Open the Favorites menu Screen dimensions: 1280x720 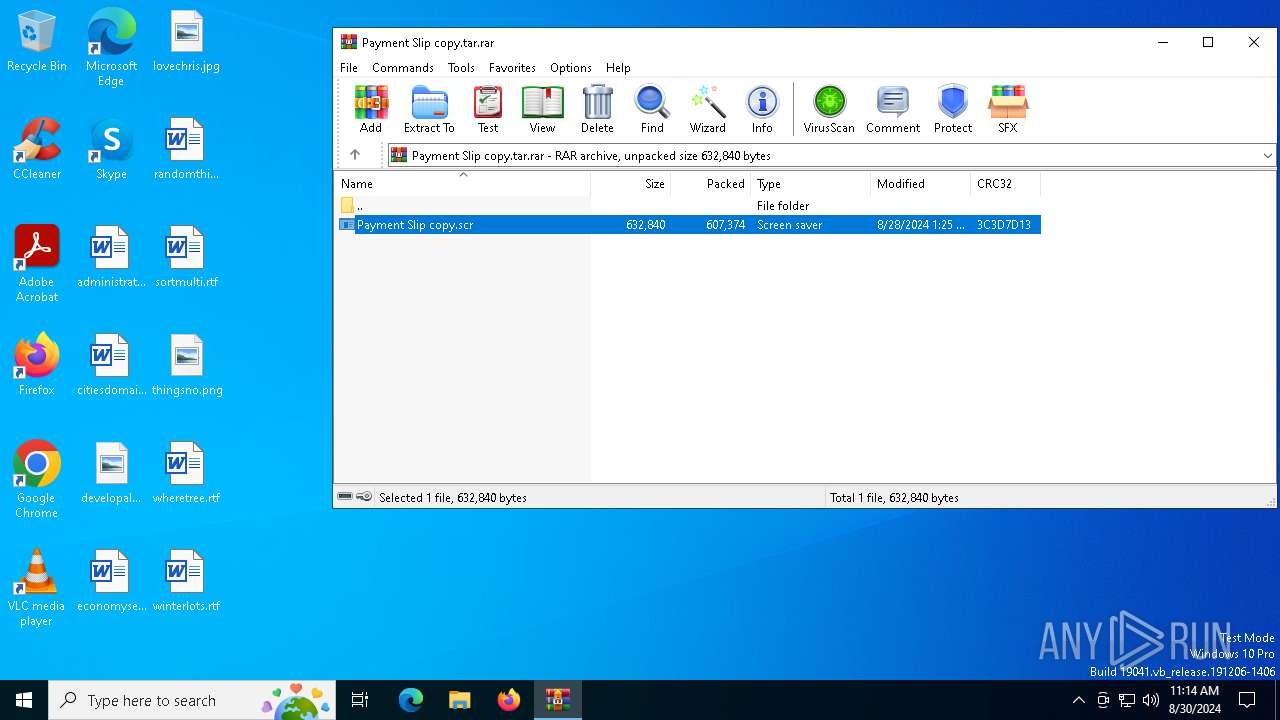(x=512, y=68)
